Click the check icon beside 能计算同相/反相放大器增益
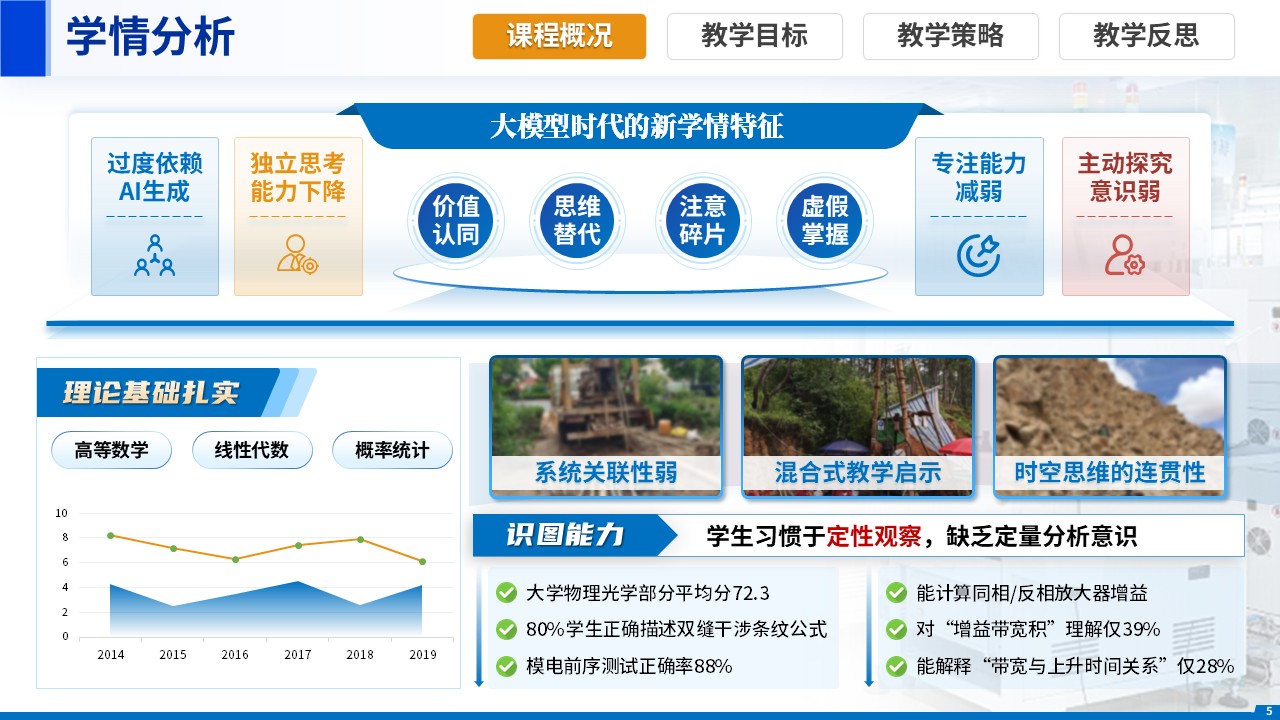 click(x=896, y=593)
